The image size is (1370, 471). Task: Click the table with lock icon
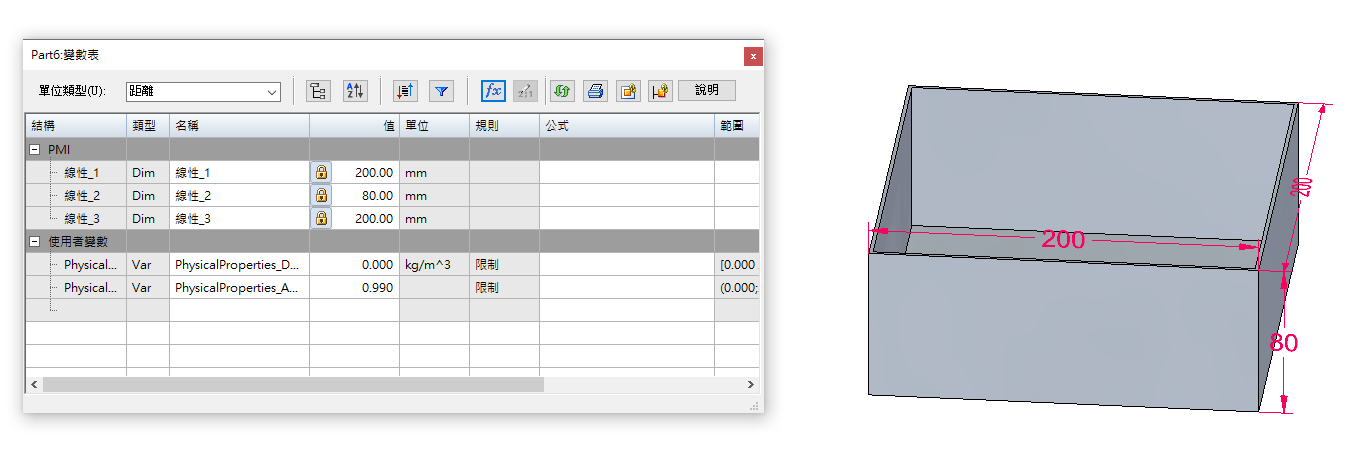pos(627,91)
